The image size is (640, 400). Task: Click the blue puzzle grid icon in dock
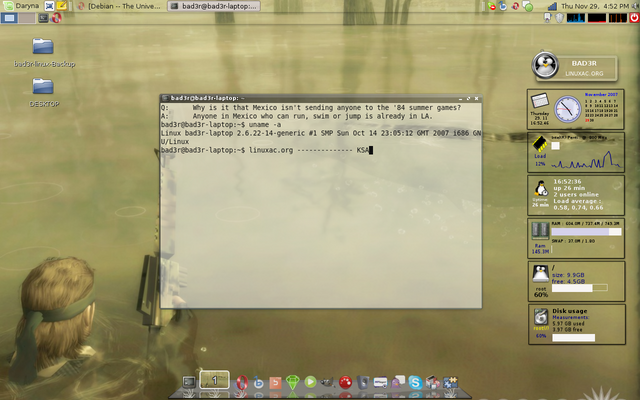pos(450,382)
